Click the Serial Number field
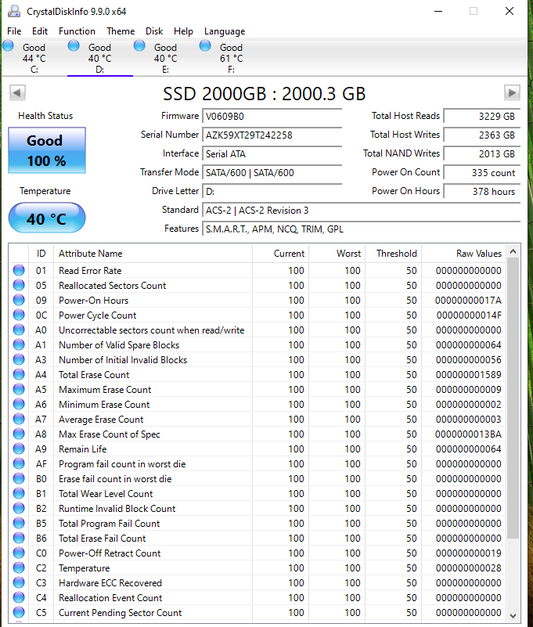 coord(272,135)
